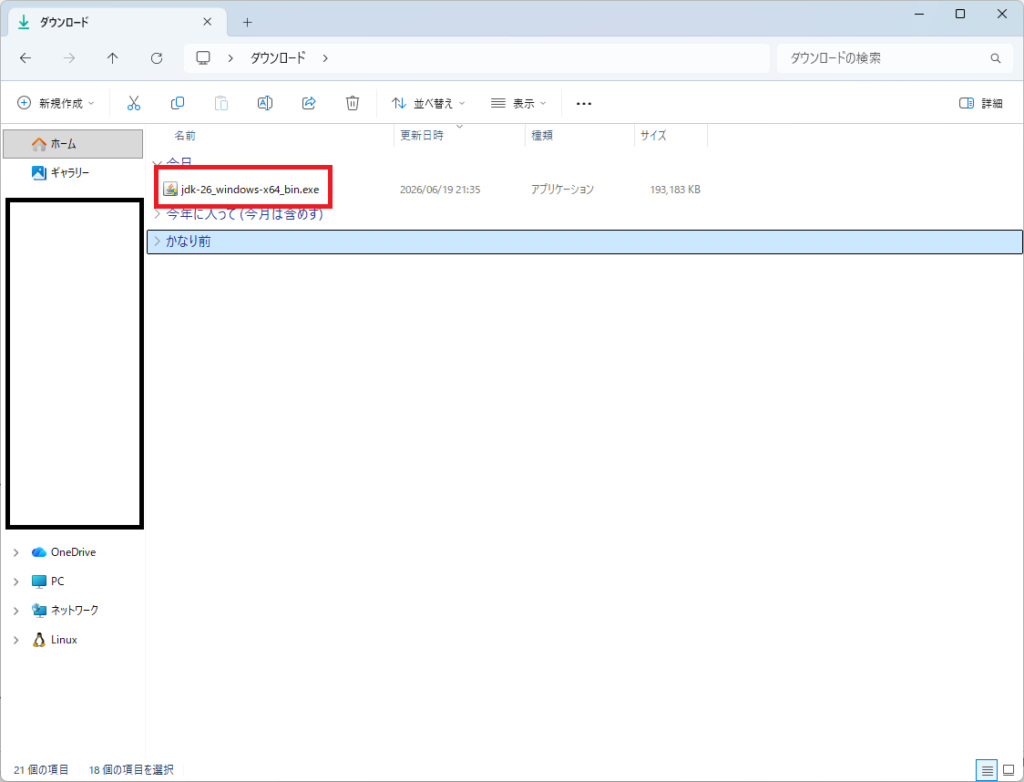The image size is (1024, 782).
Task: Expand Linux in the navigation pane
Action: pyautogui.click(x=16, y=640)
